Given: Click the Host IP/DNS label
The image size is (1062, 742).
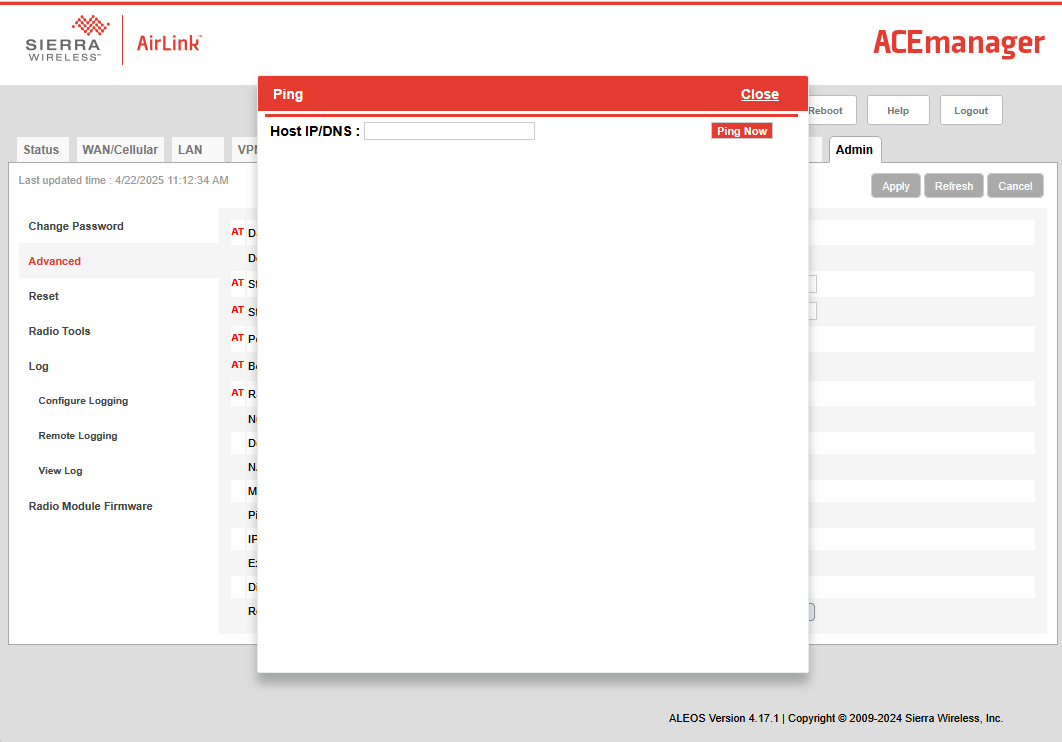Looking at the screenshot, I should 315,131.
